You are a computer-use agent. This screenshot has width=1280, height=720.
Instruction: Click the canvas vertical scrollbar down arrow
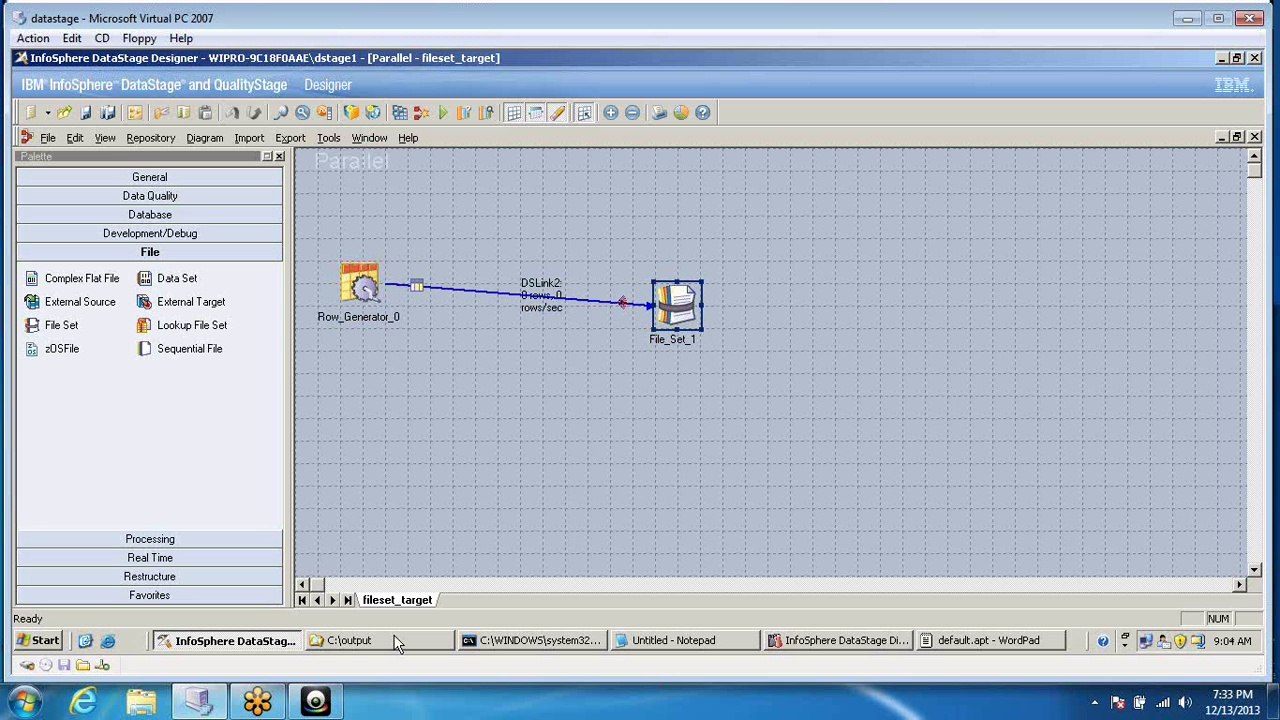(1254, 569)
